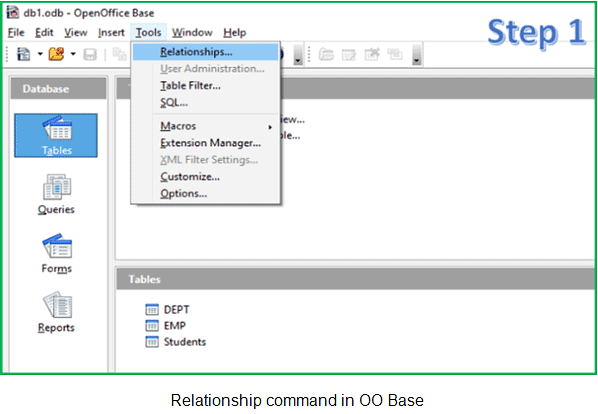Viewport: 598px width, 414px height.
Task: Open the Help menu
Action: [x=235, y=33]
